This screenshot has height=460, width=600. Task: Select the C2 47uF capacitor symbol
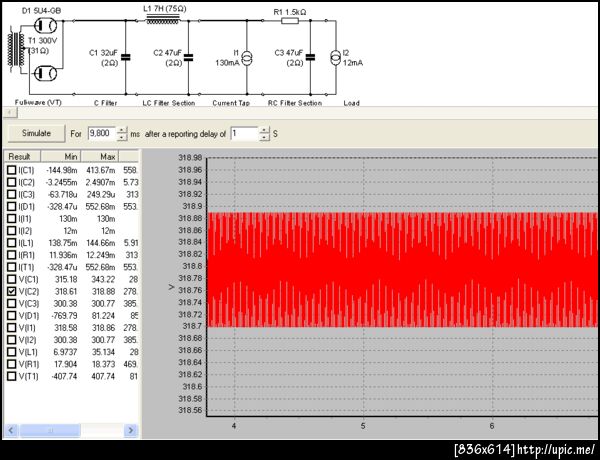click(188, 57)
